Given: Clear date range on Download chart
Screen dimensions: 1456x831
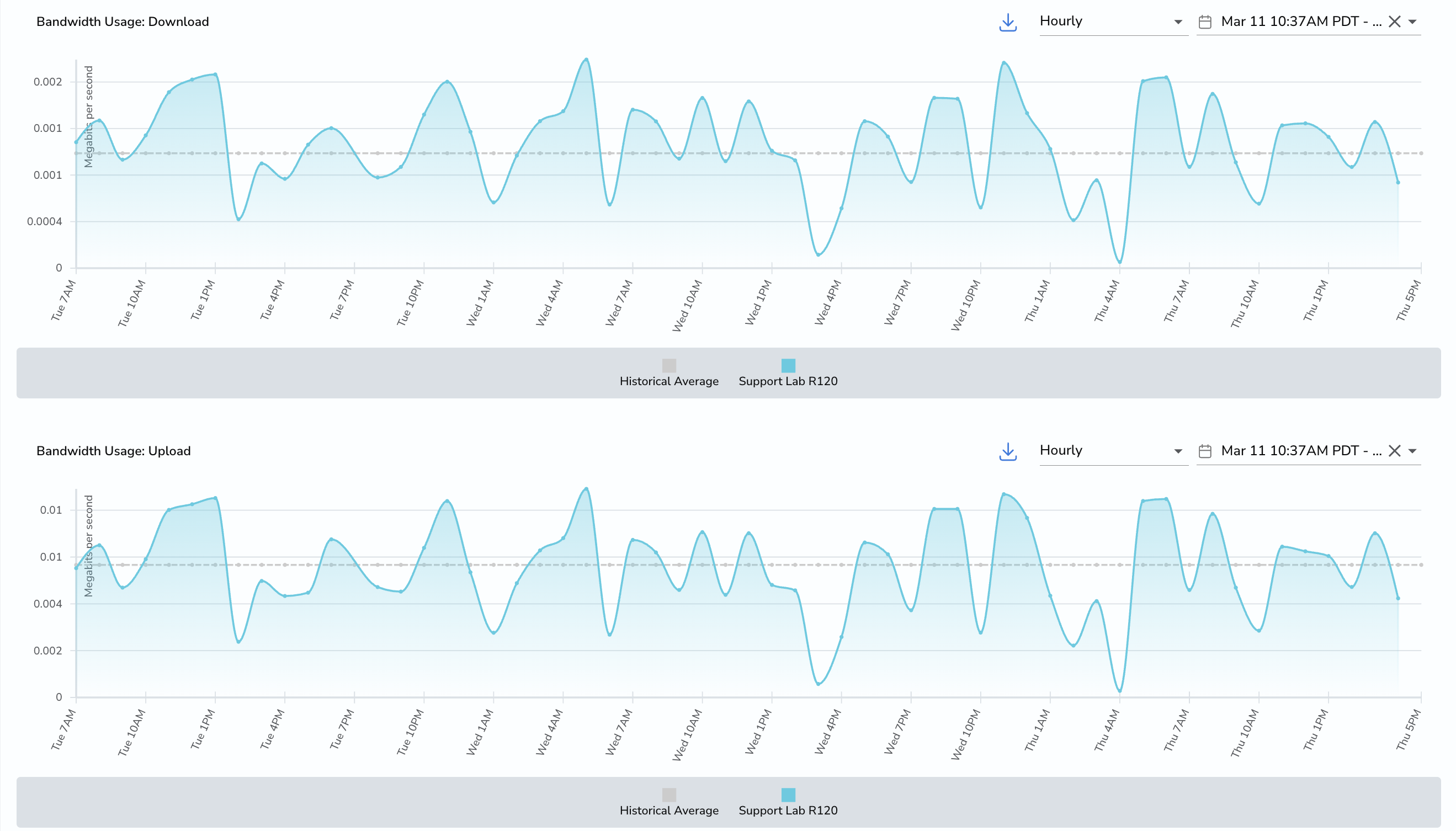Looking at the screenshot, I should click(x=1394, y=22).
